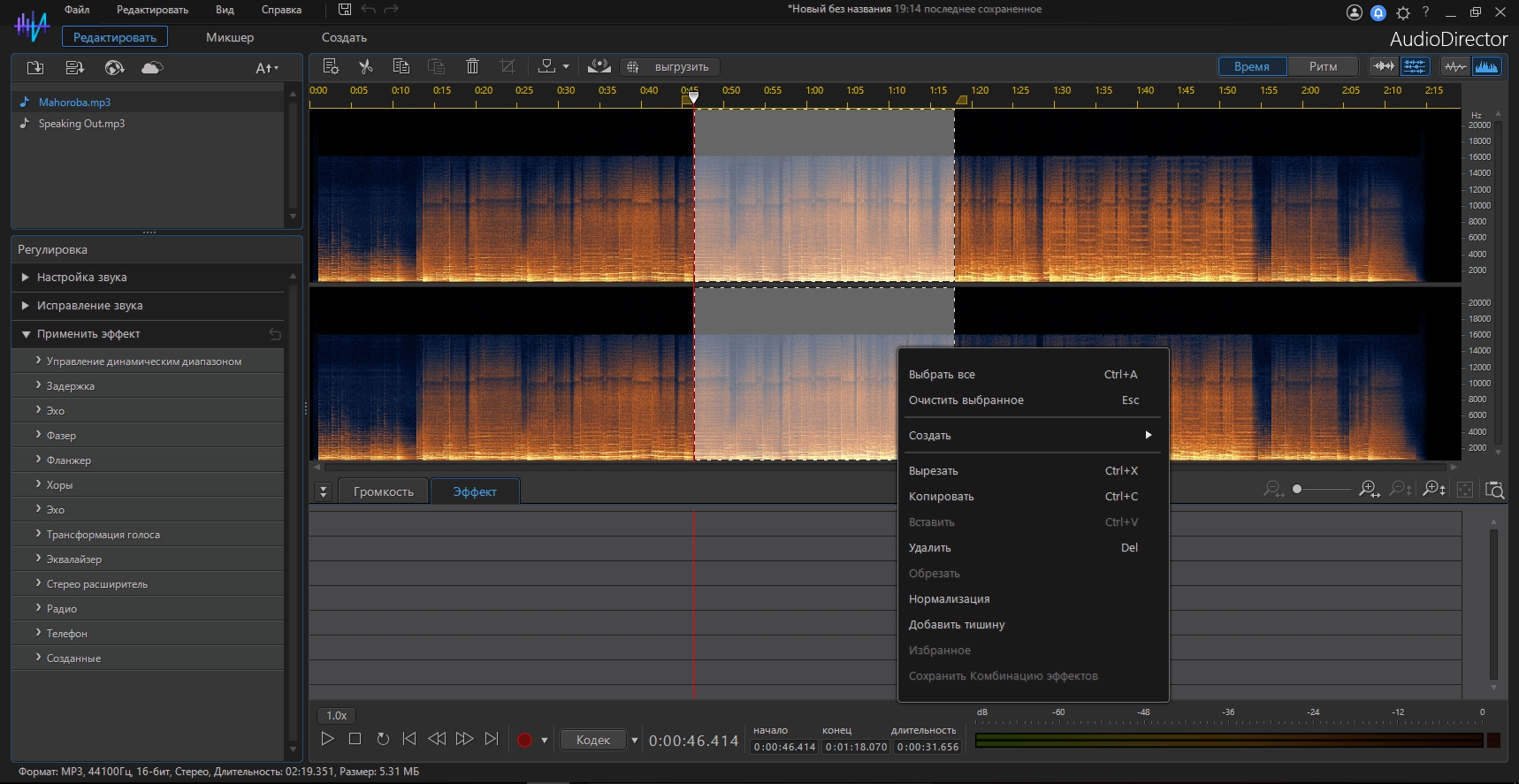Import media file into library
This screenshot has width=1519, height=784.
35,68
